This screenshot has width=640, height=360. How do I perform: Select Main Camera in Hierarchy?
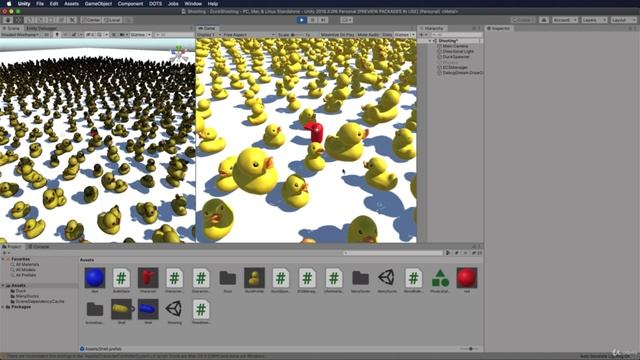[x=455, y=46]
